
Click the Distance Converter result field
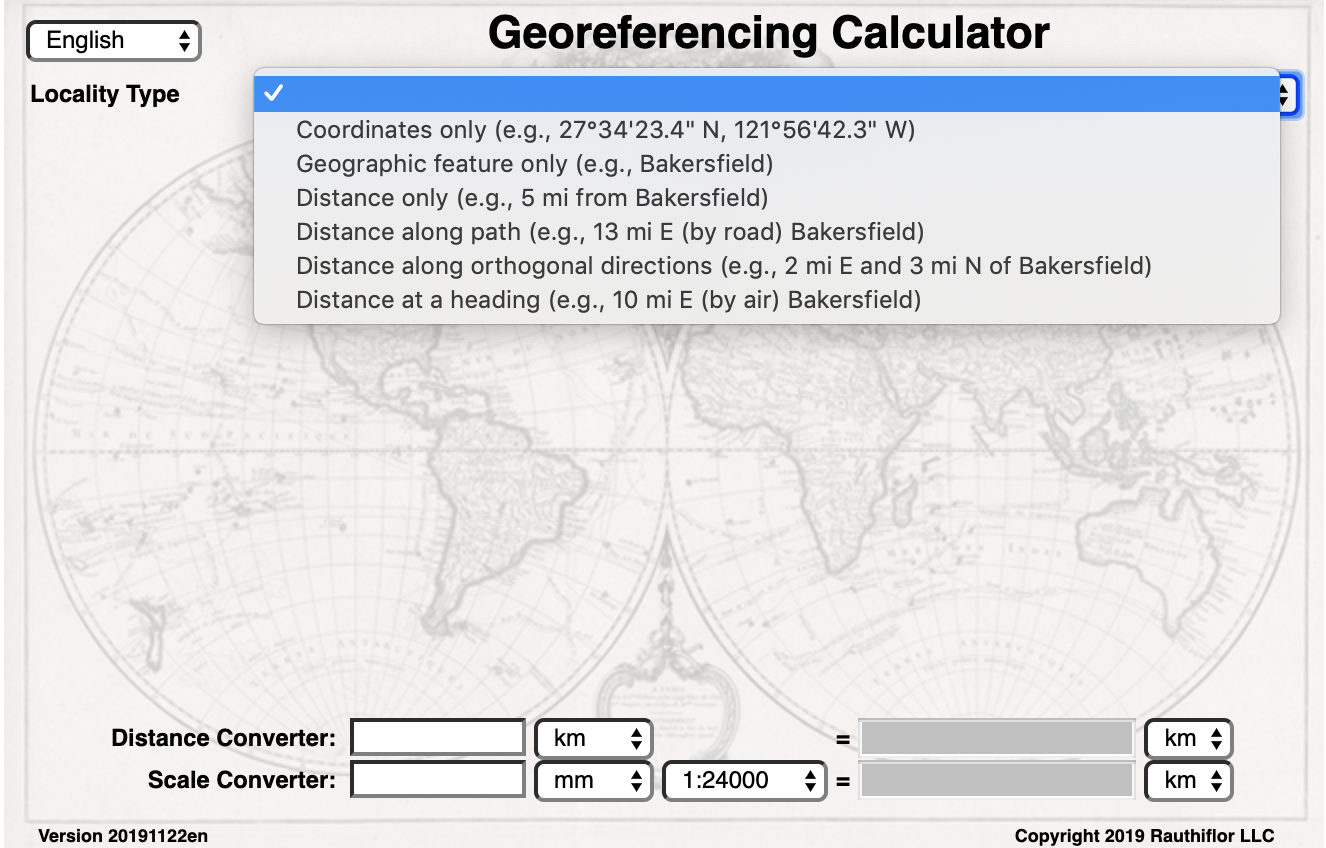998,738
